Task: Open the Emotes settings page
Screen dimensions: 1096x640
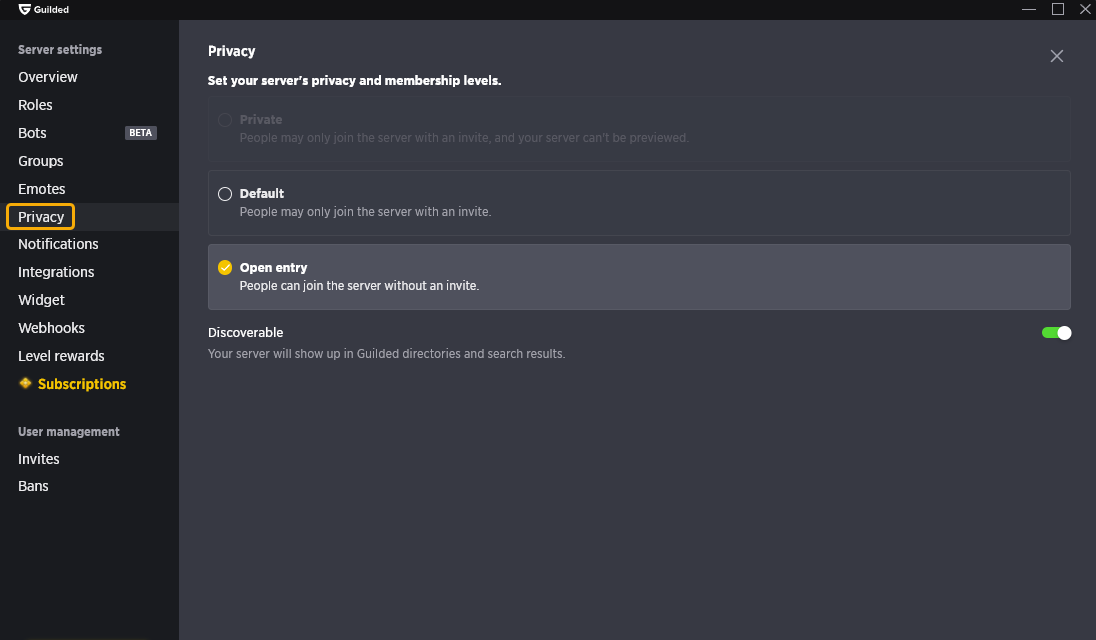Action: 41,189
